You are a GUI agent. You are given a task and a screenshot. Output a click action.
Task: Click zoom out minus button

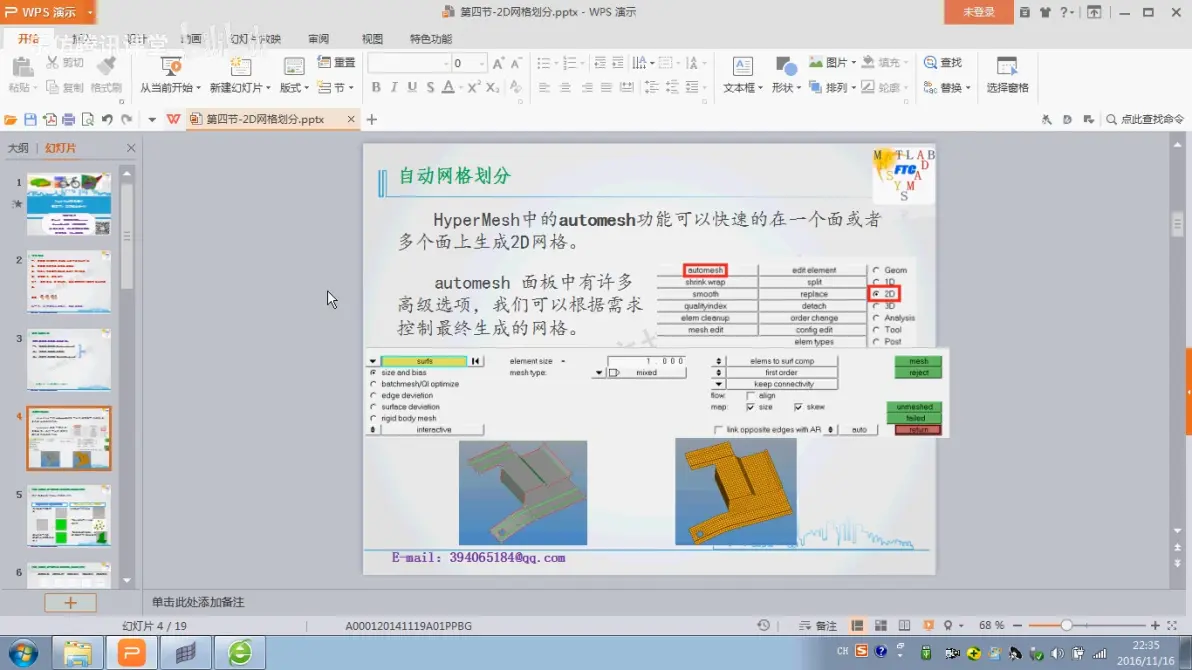pos(1018,625)
